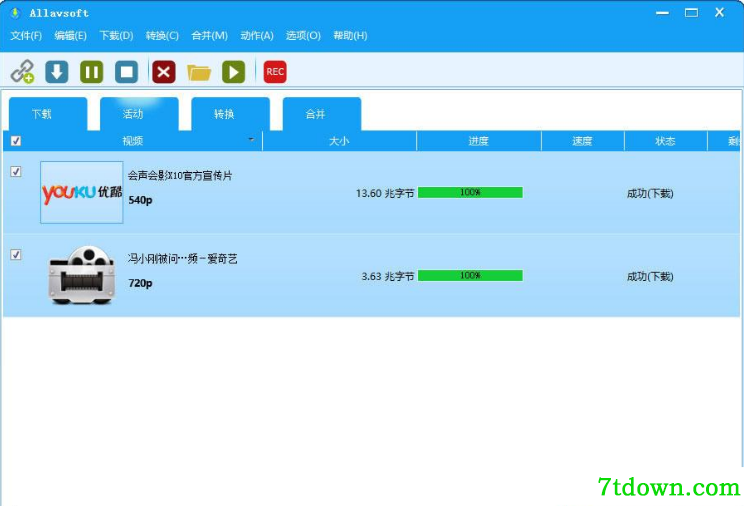Image resolution: width=744 pixels, height=506 pixels.
Task: Sort by the 大小 column header
Action: [339, 141]
